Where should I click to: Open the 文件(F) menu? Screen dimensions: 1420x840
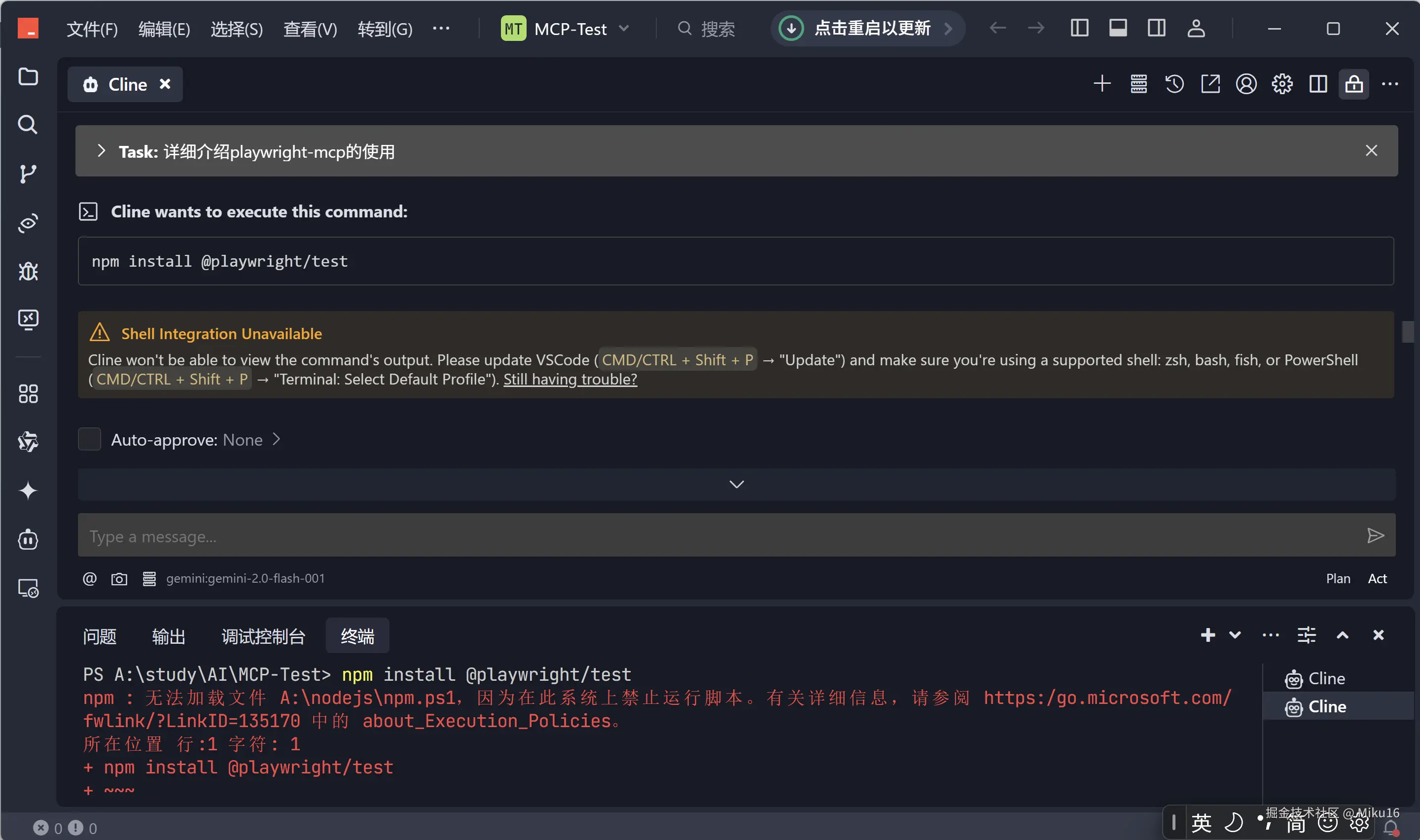[92, 29]
